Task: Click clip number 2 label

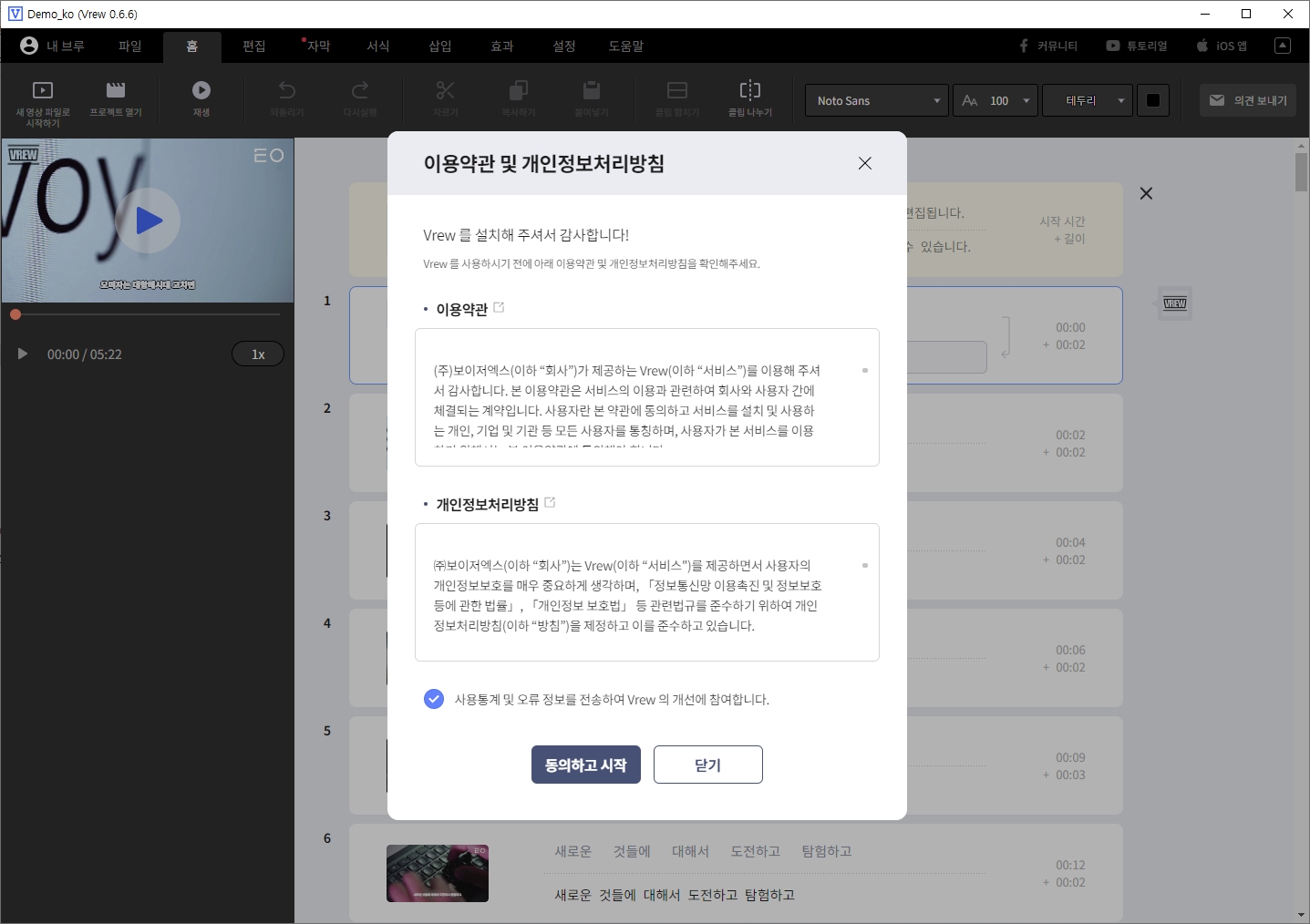Action: tap(327, 407)
